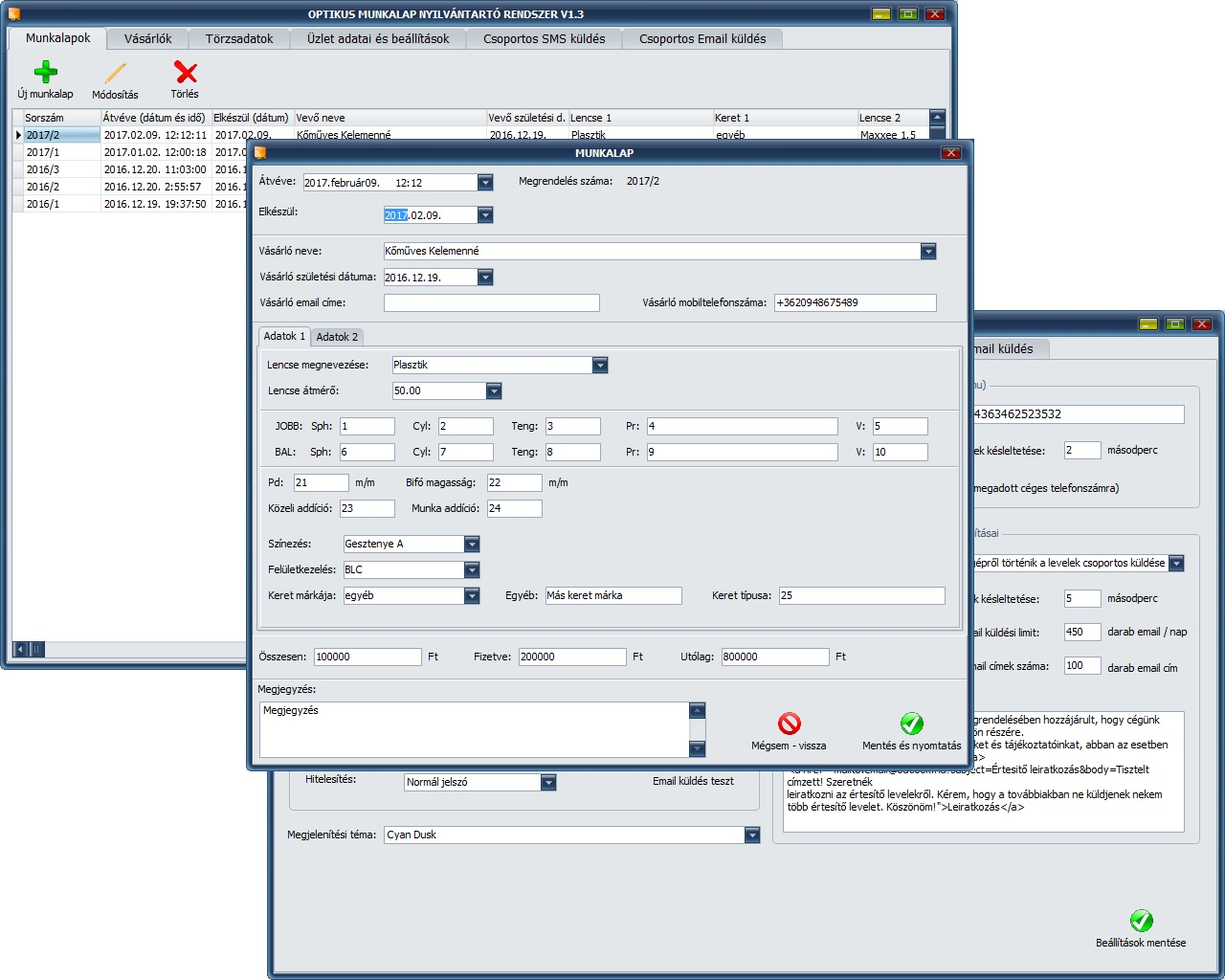Click the red Mégsem - vissza cancel icon
Viewport: 1225px width, 980px height.
click(790, 723)
